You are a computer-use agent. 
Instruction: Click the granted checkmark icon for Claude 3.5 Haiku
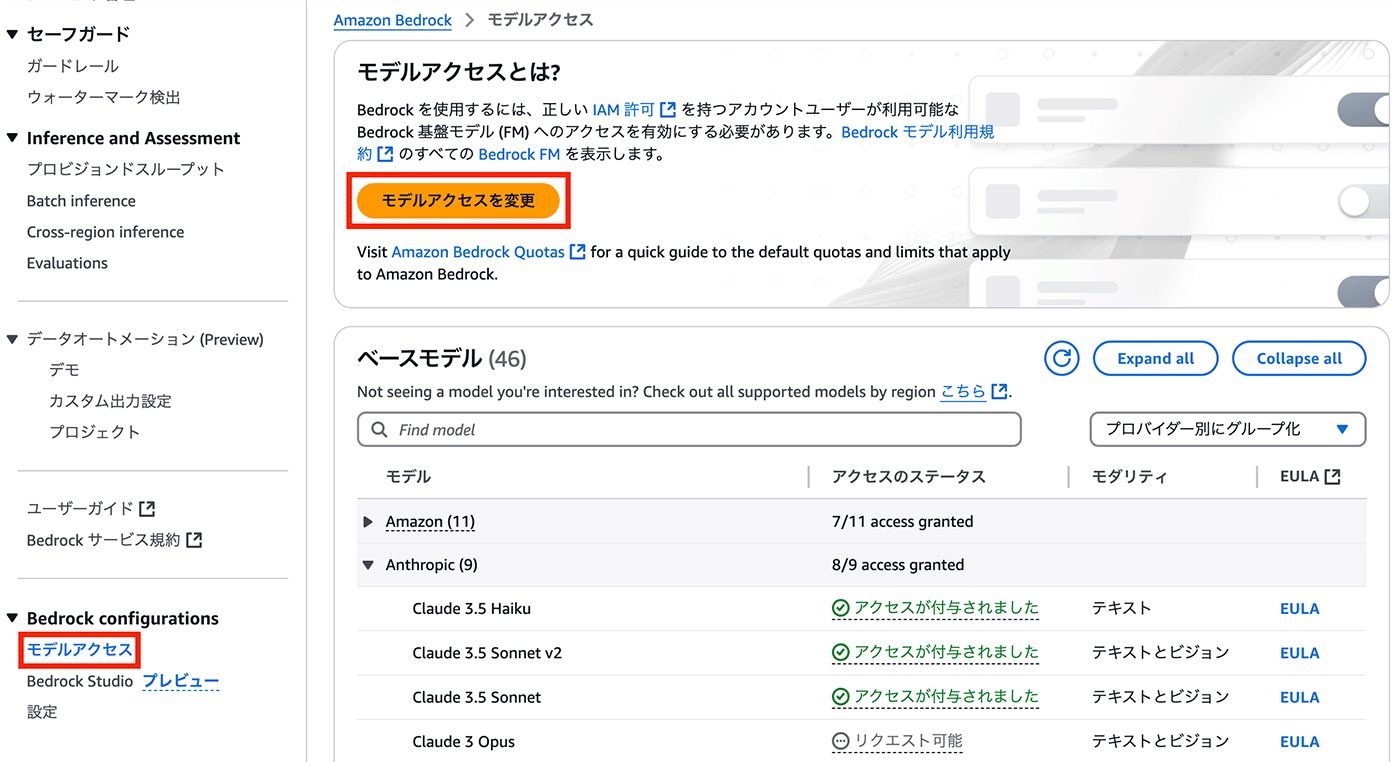point(840,608)
